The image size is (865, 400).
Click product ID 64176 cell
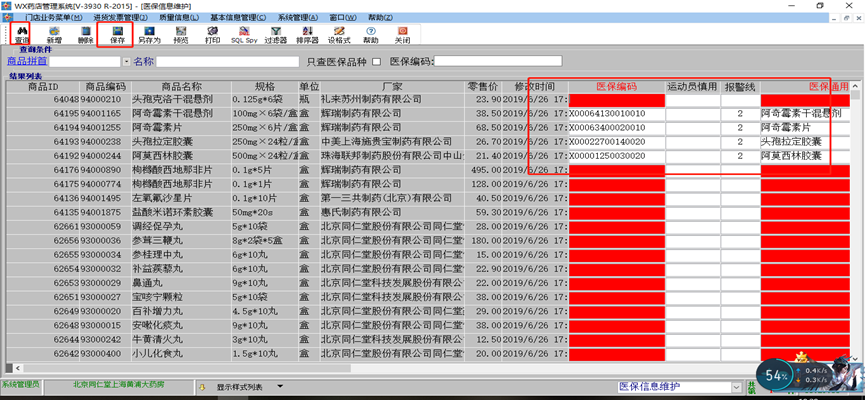click(x=43, y=170)
